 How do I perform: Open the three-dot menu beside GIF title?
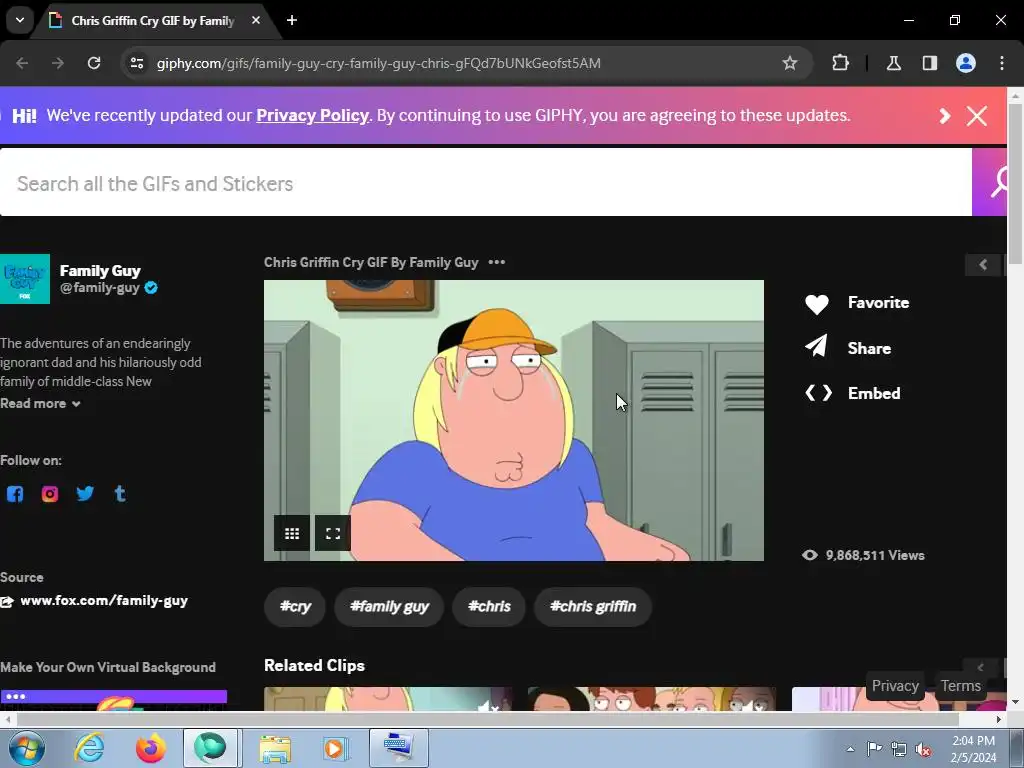coord(497,262)
